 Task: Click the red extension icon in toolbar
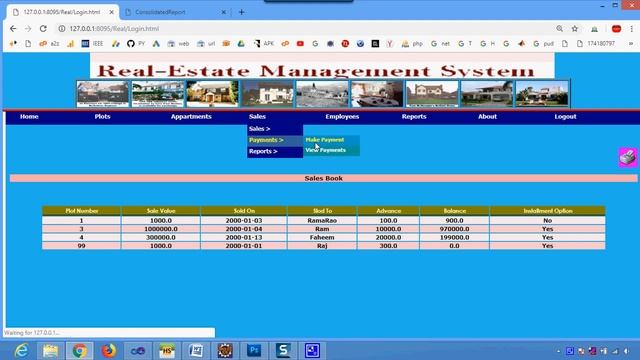[616, 29]
